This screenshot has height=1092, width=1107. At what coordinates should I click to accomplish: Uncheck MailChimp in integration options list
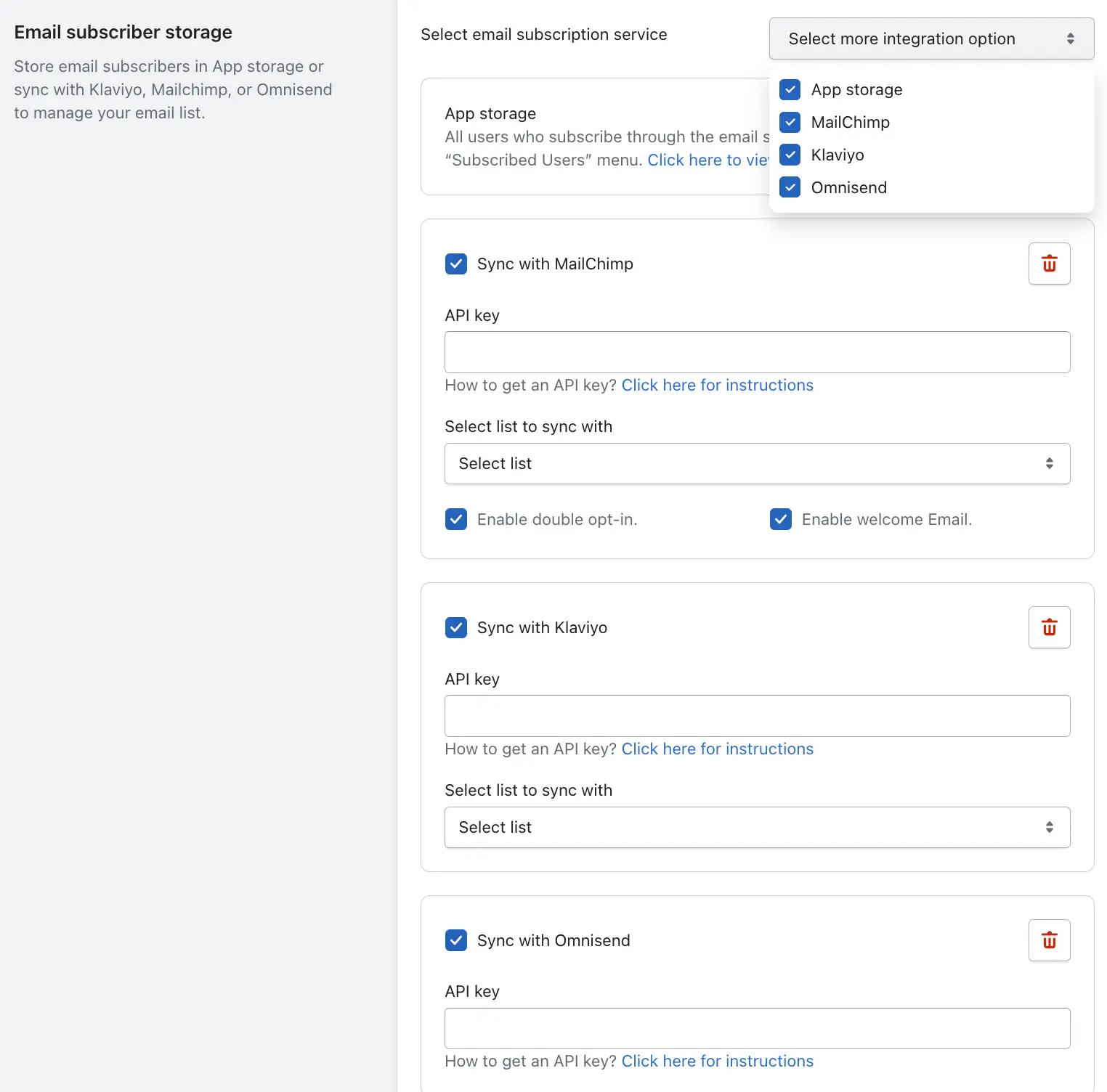tap(790, 122)
